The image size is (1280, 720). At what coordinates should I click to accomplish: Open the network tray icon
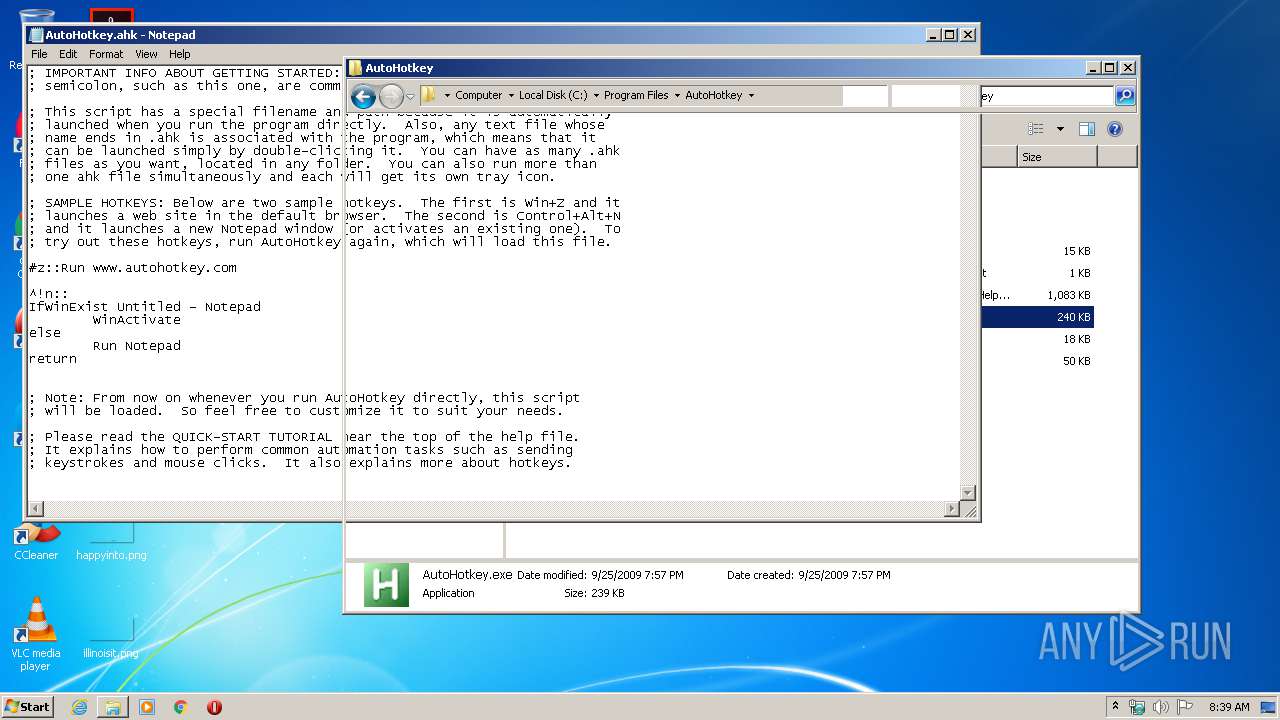tap(1137, 707)
